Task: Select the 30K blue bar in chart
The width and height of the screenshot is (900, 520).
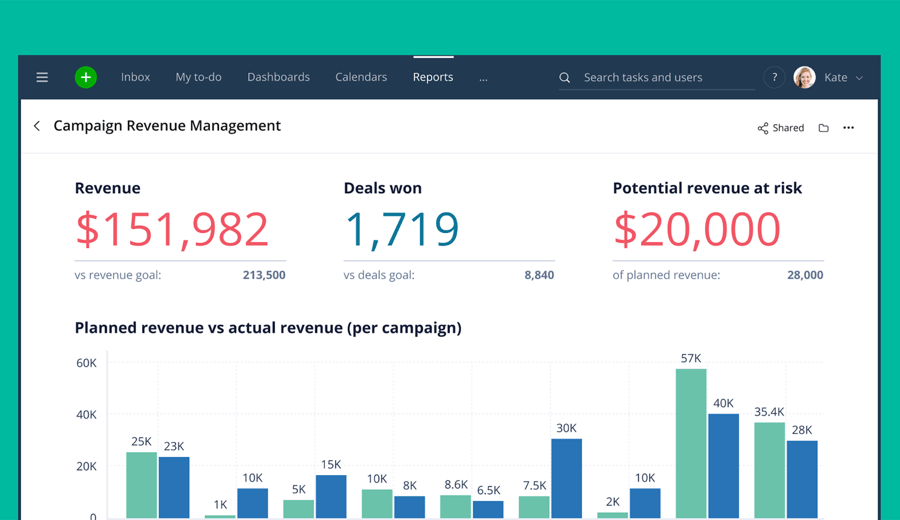Action: 566,477
